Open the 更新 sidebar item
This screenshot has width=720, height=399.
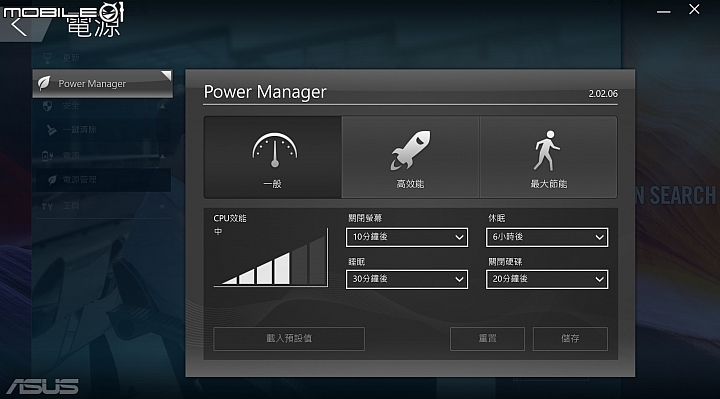click(x=71, y=58)
